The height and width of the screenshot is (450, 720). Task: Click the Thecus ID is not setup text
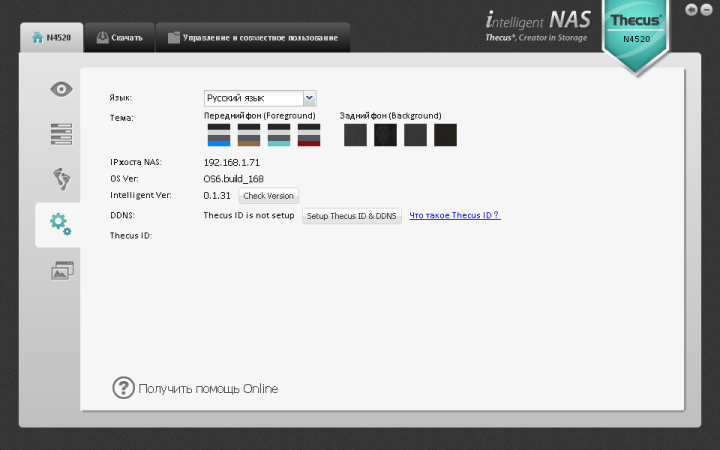click(x=249, y=215)
